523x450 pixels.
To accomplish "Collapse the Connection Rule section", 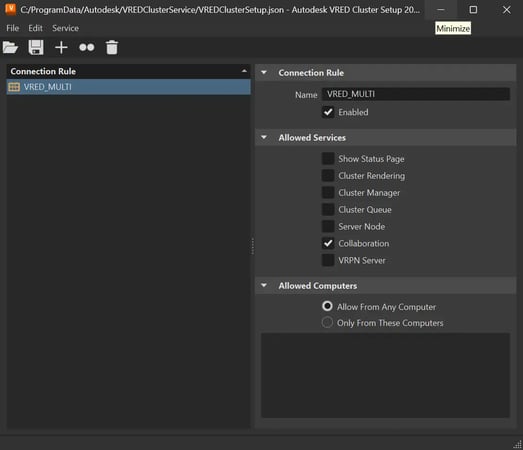I will pyautogui.click(x=264, y=72).
